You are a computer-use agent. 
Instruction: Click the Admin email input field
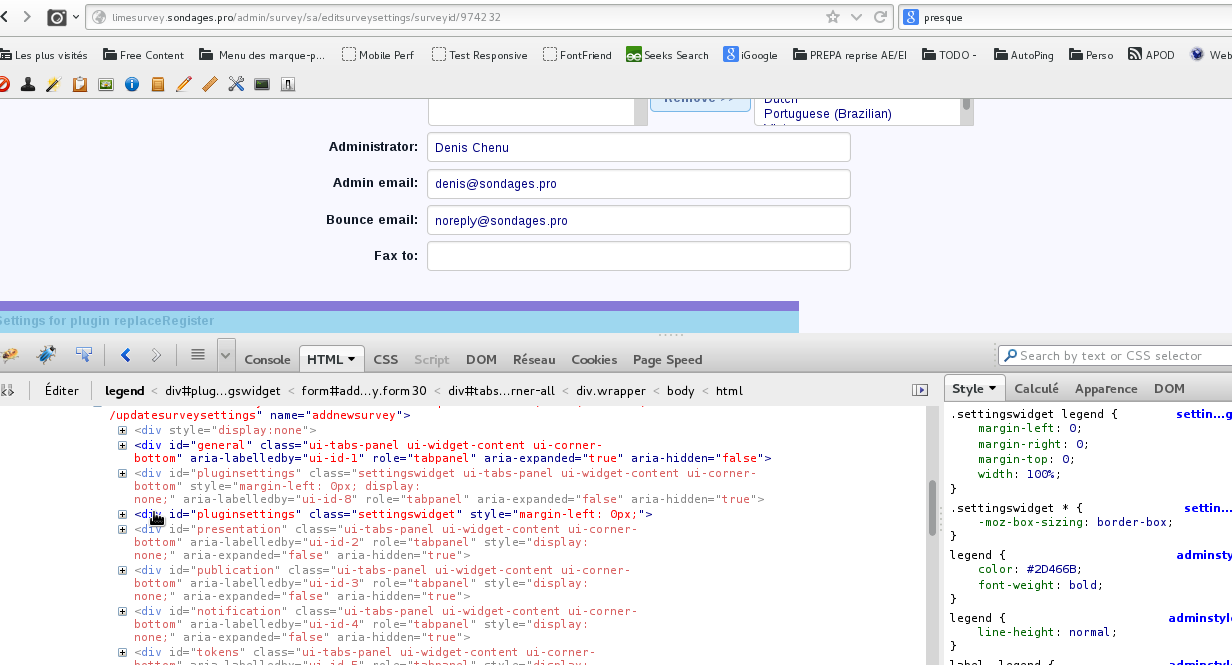[638, 184]
